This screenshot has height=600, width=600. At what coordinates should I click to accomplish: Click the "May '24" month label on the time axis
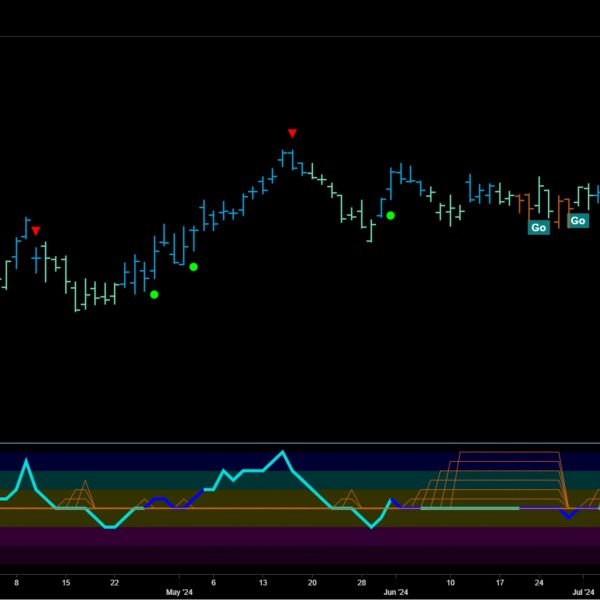click(179, 592)
